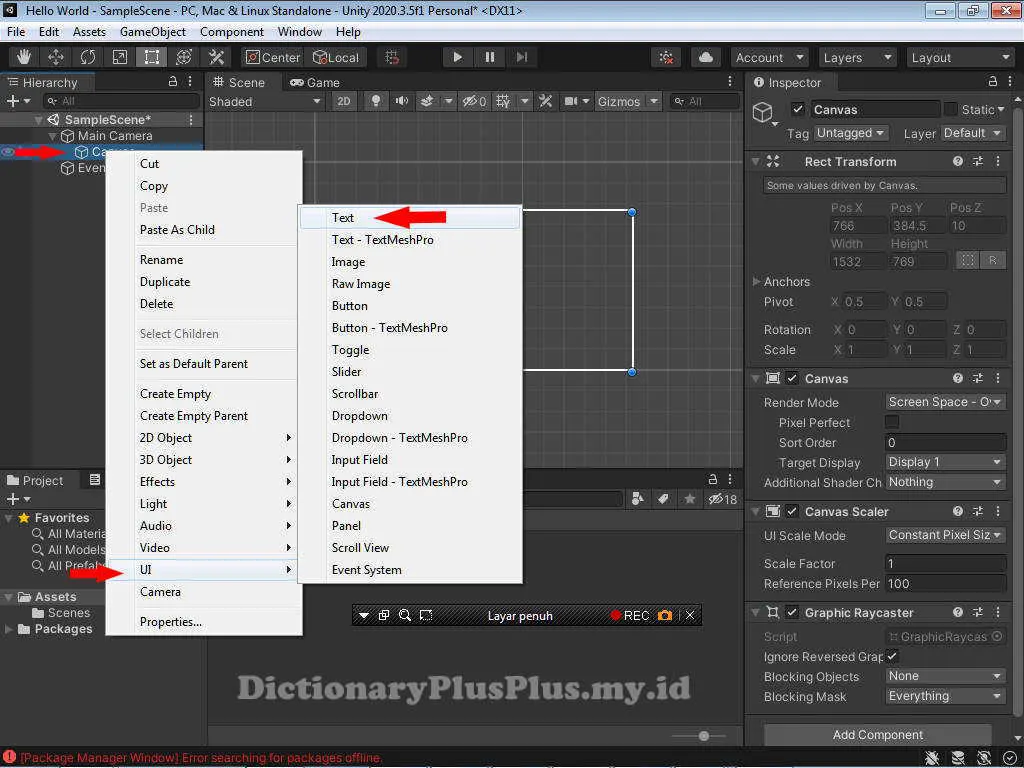Click the star icon in the Project toolbar

pos(690,499)
